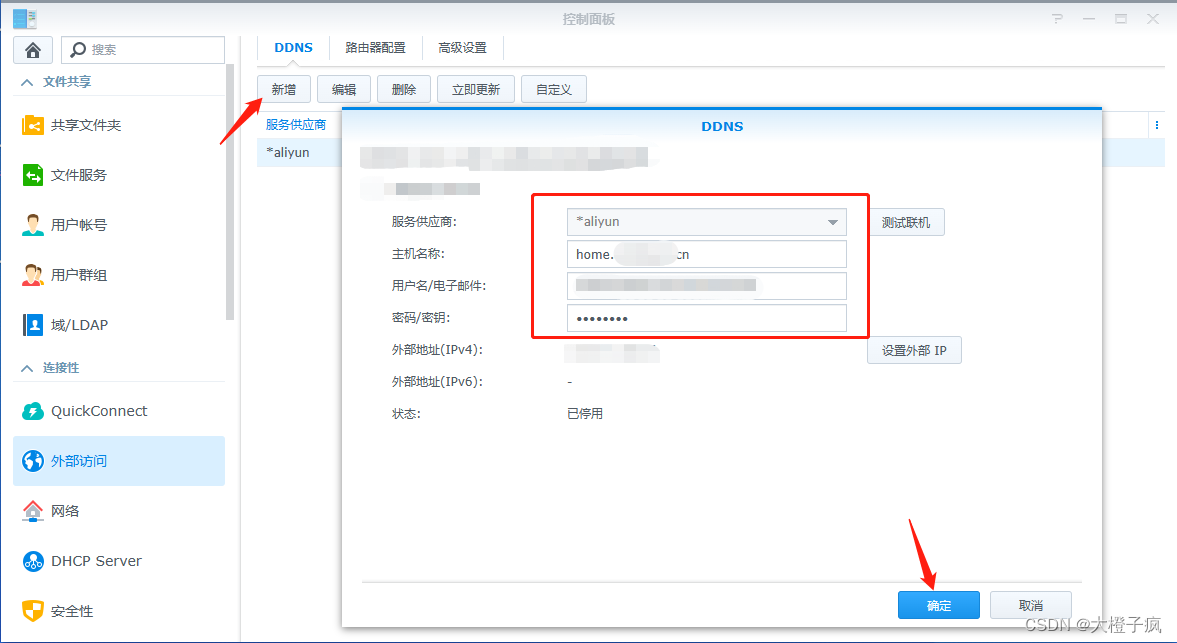Open DHCP Server settings
Screen dimensions: 1177x643
point(95,560)
